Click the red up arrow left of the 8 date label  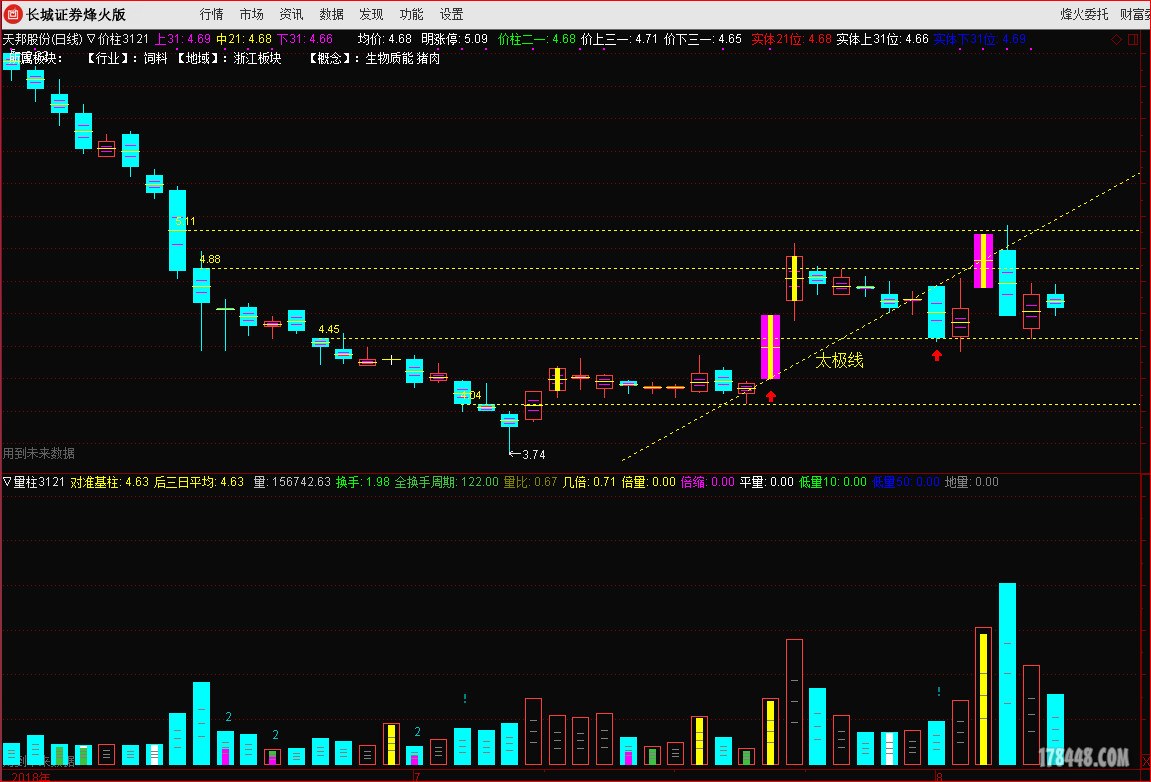pos(937,355)
